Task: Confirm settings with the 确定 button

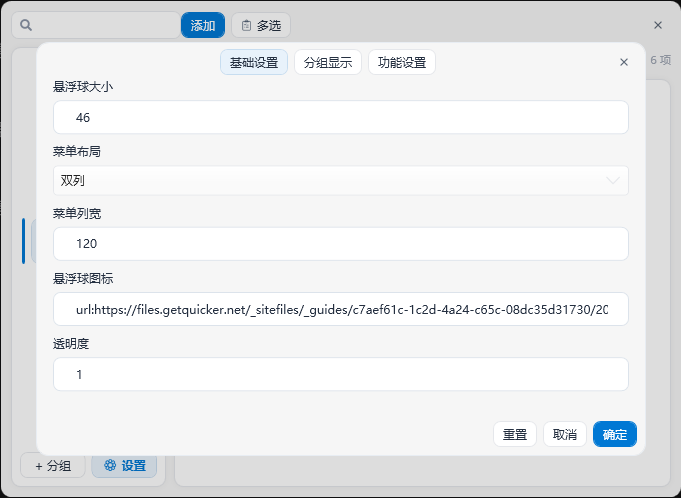Action: (615, 434)
